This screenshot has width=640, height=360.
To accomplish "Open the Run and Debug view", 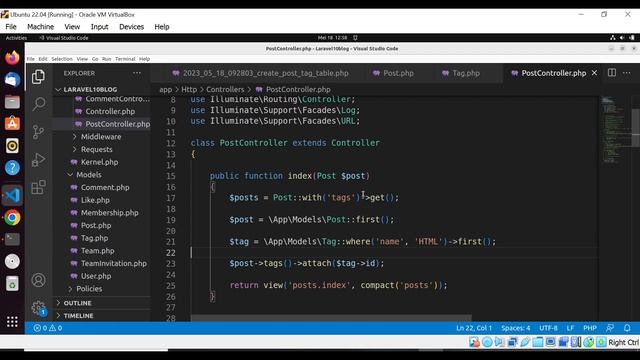I will point(38,160).
